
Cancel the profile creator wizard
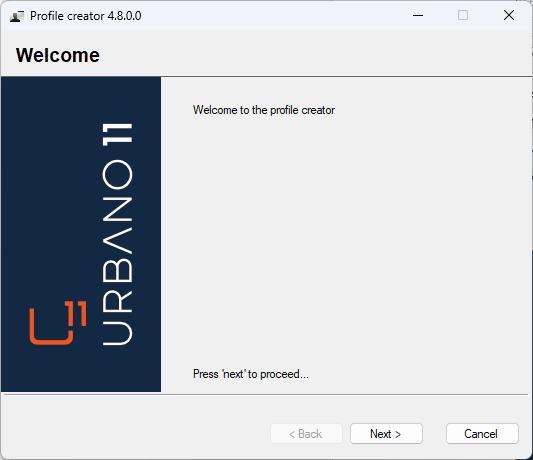482,433
